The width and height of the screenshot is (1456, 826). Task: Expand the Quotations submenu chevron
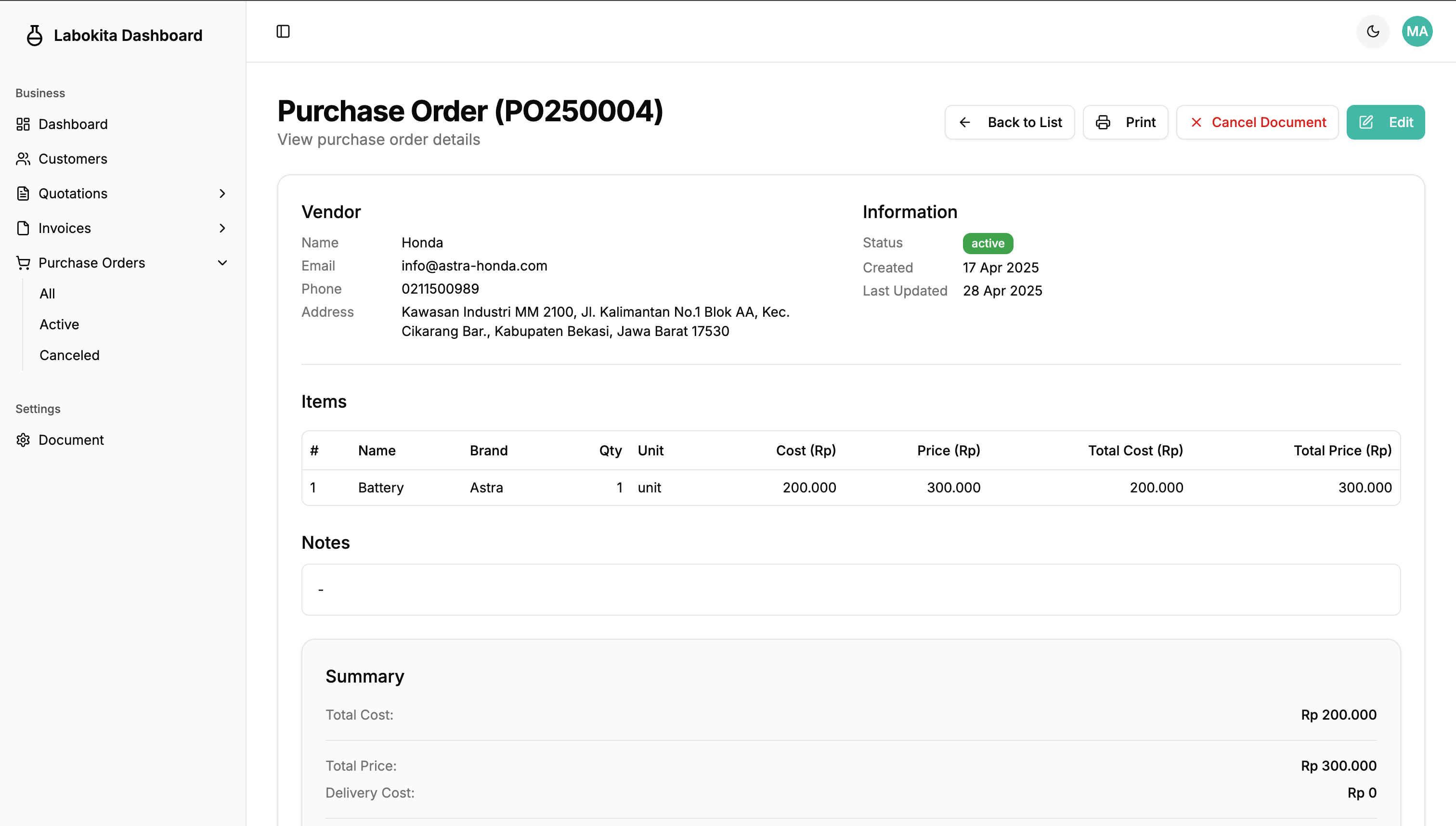click(x=222, y=194)
